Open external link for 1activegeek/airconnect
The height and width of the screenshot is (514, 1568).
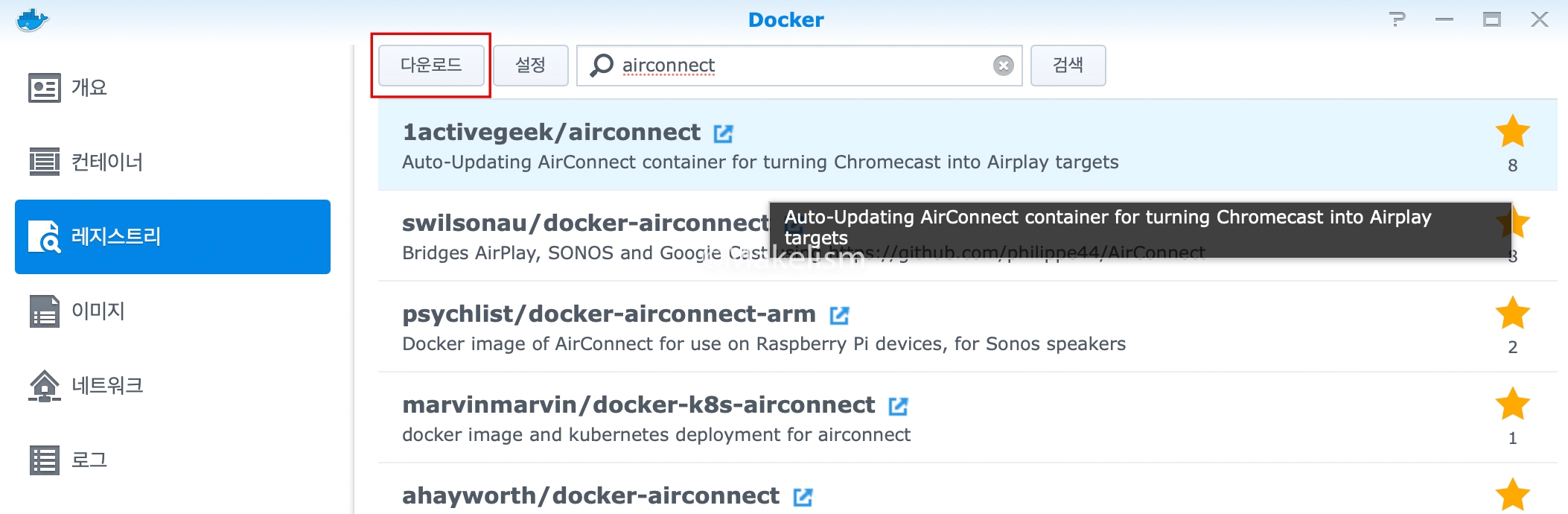[723, 133]
